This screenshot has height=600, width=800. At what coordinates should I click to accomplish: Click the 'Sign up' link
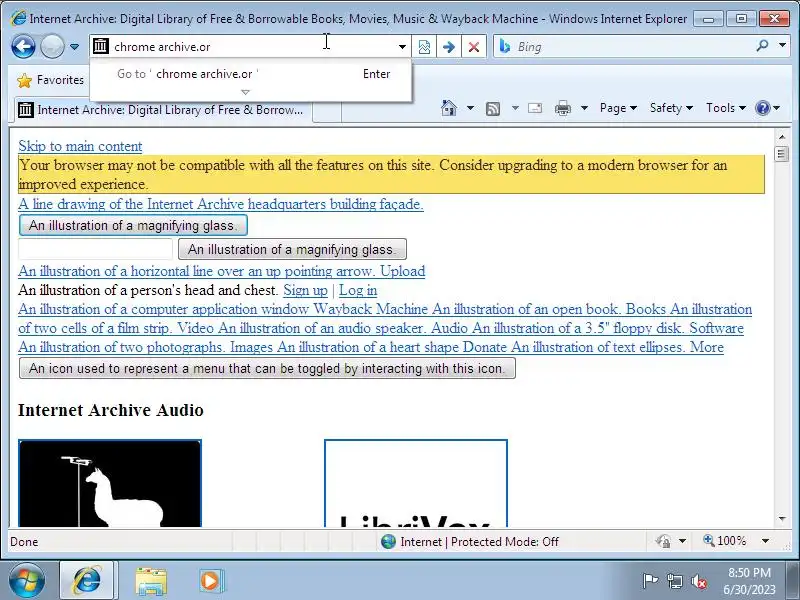click(x=305, y=290)
